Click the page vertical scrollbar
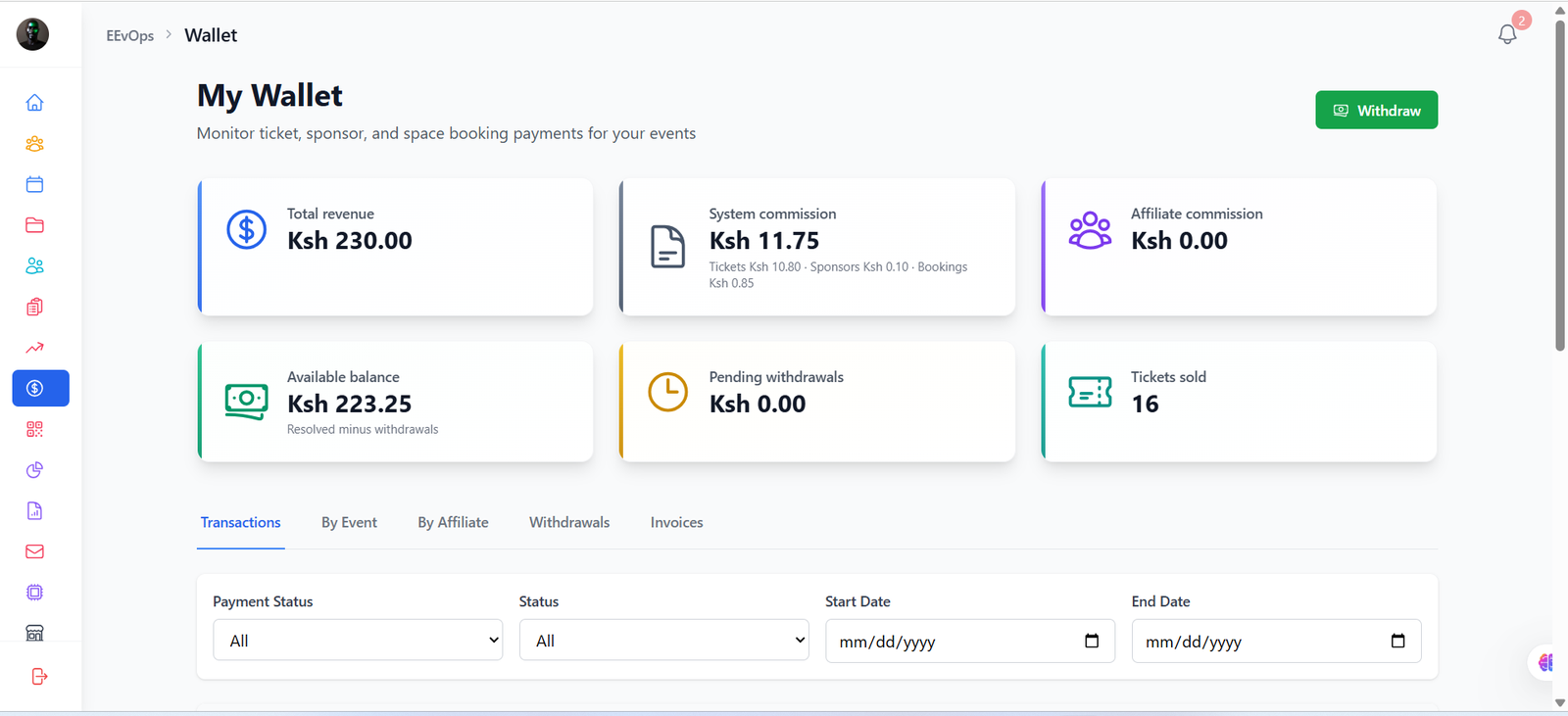Screen dimensions: 1568x716 [x=1560, y=184]
